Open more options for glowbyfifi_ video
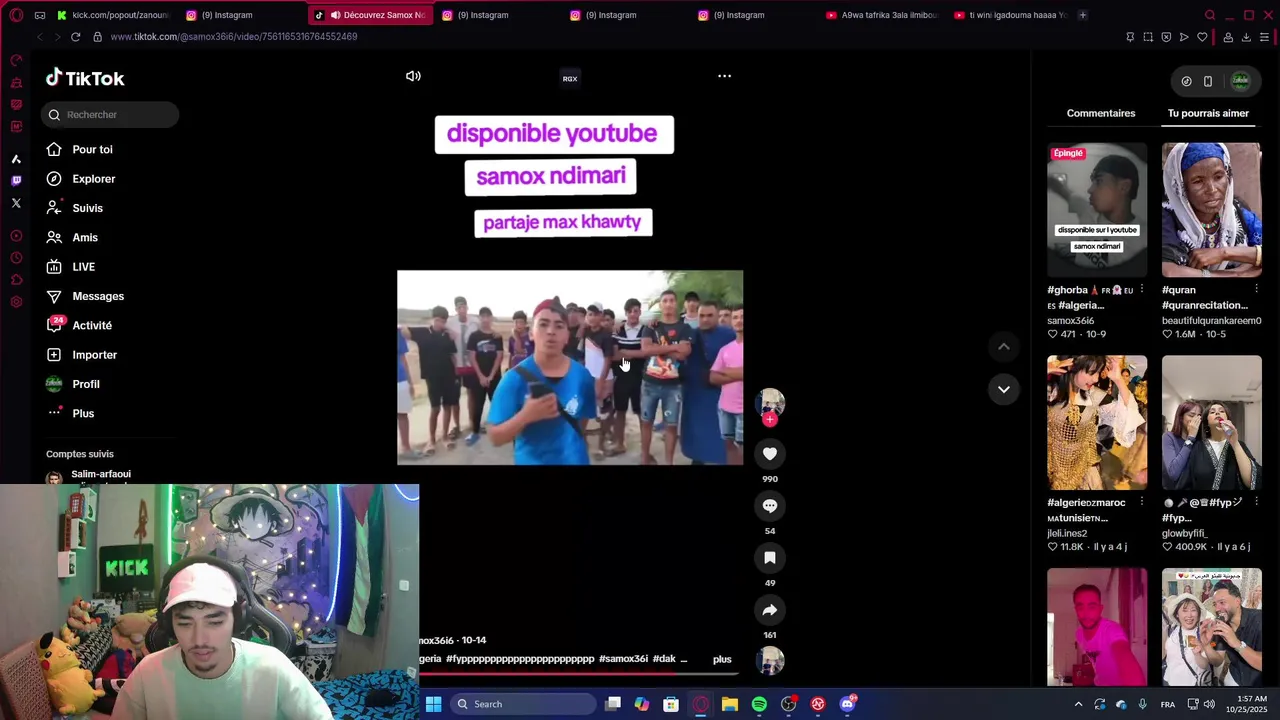Image resolution: width=1280 pixels, height=720 pixels. (1256, 502)
